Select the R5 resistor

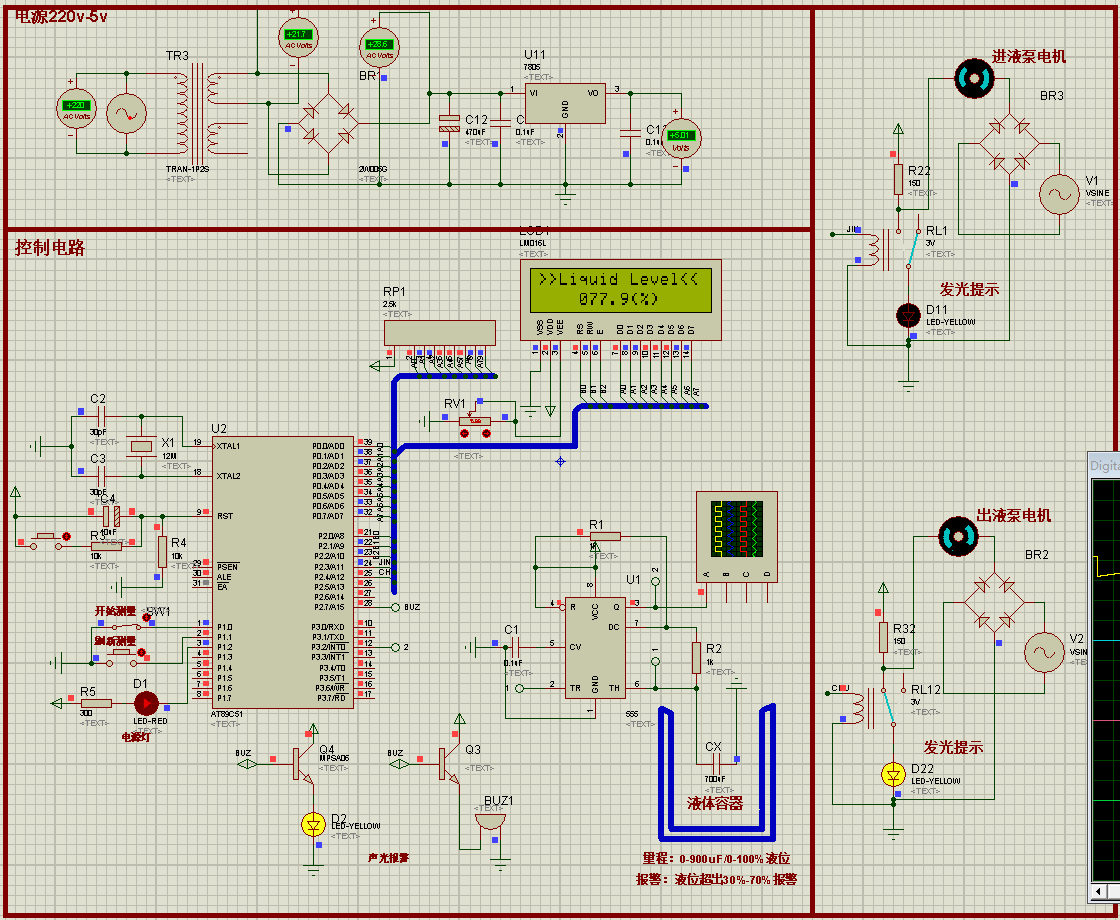click(95, 703)
